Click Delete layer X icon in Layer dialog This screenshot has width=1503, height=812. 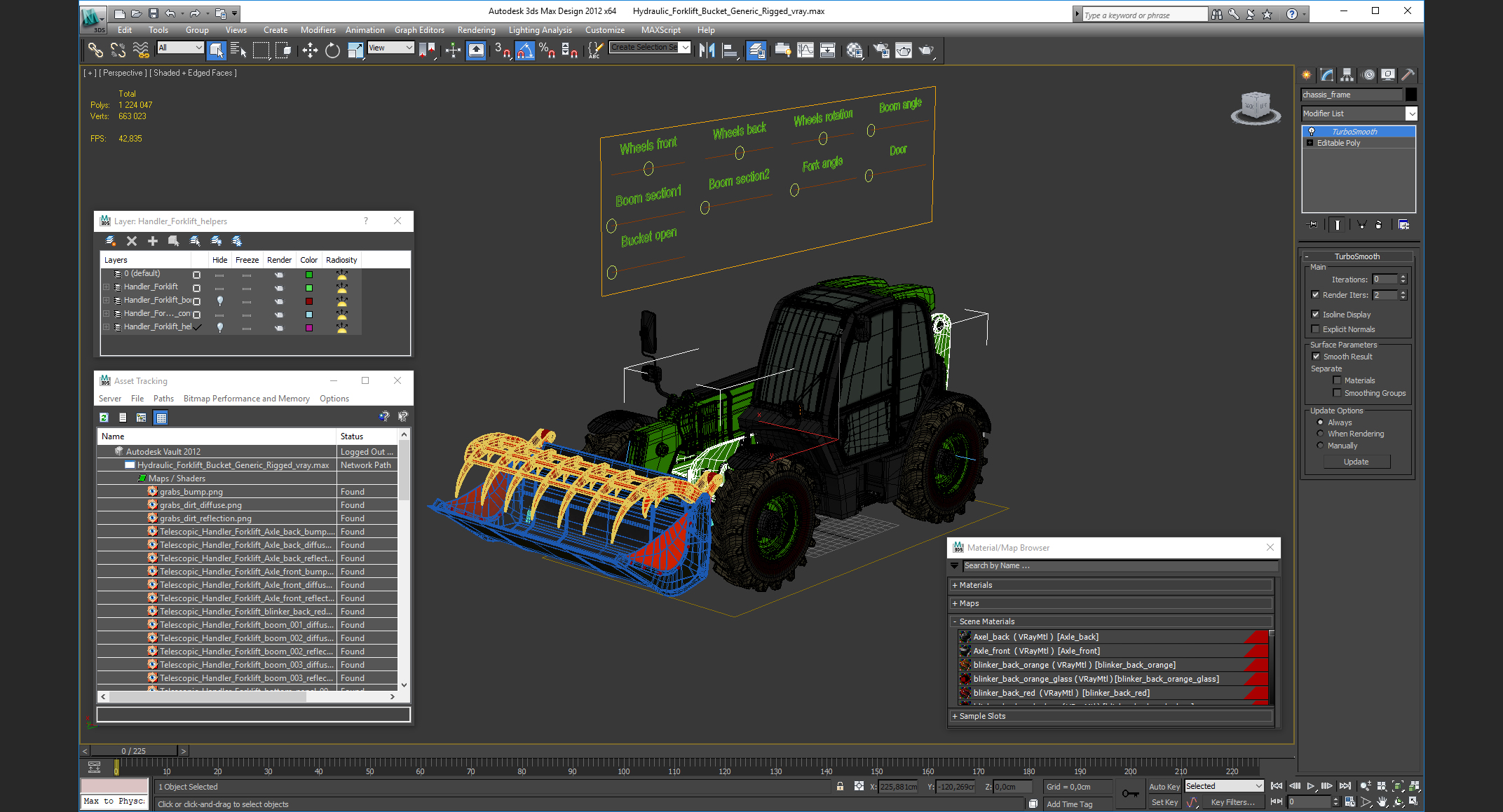tap(132, 241)
